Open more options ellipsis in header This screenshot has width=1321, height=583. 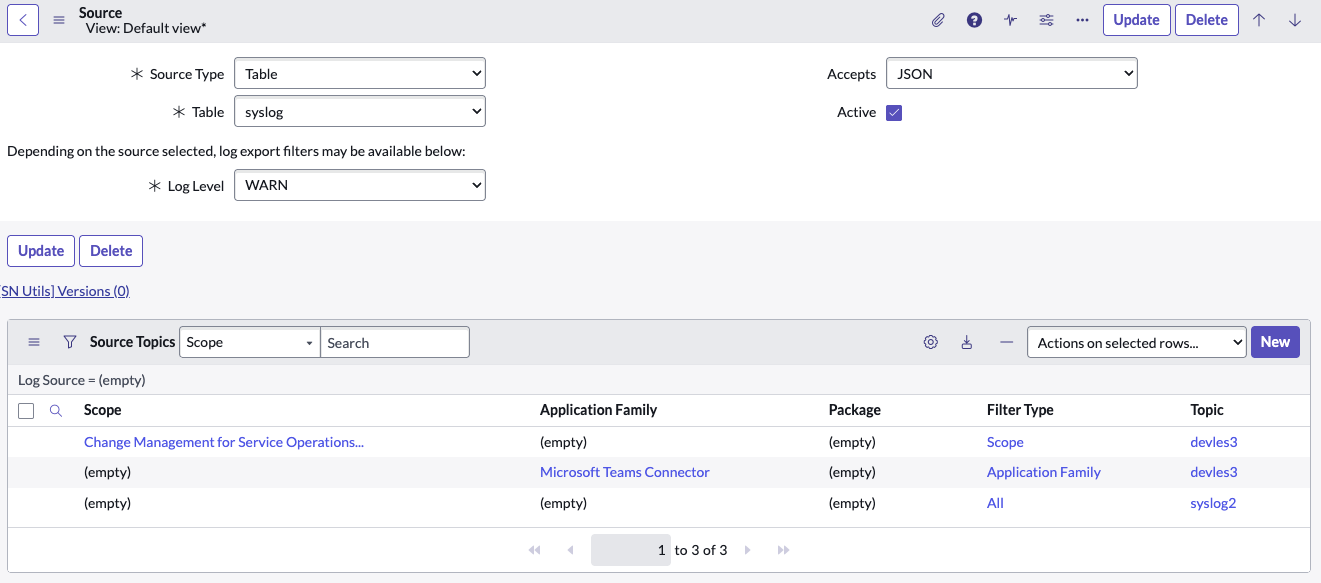point(1082,20)
